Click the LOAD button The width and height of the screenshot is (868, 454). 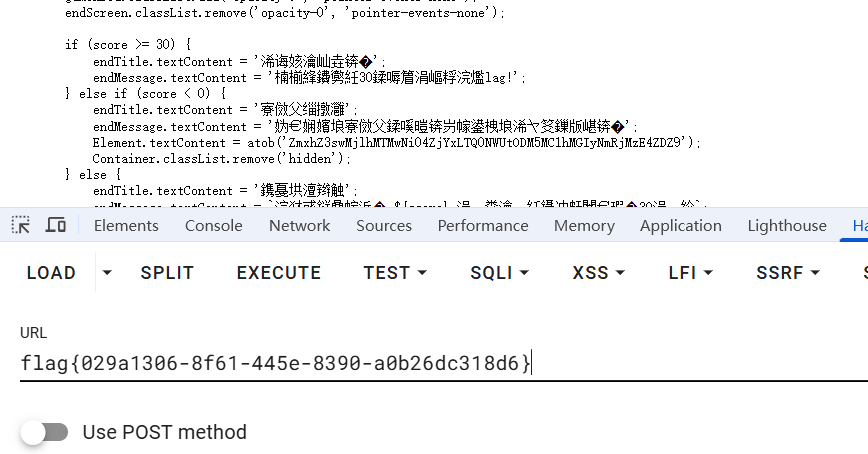click(x=51, y=273)
